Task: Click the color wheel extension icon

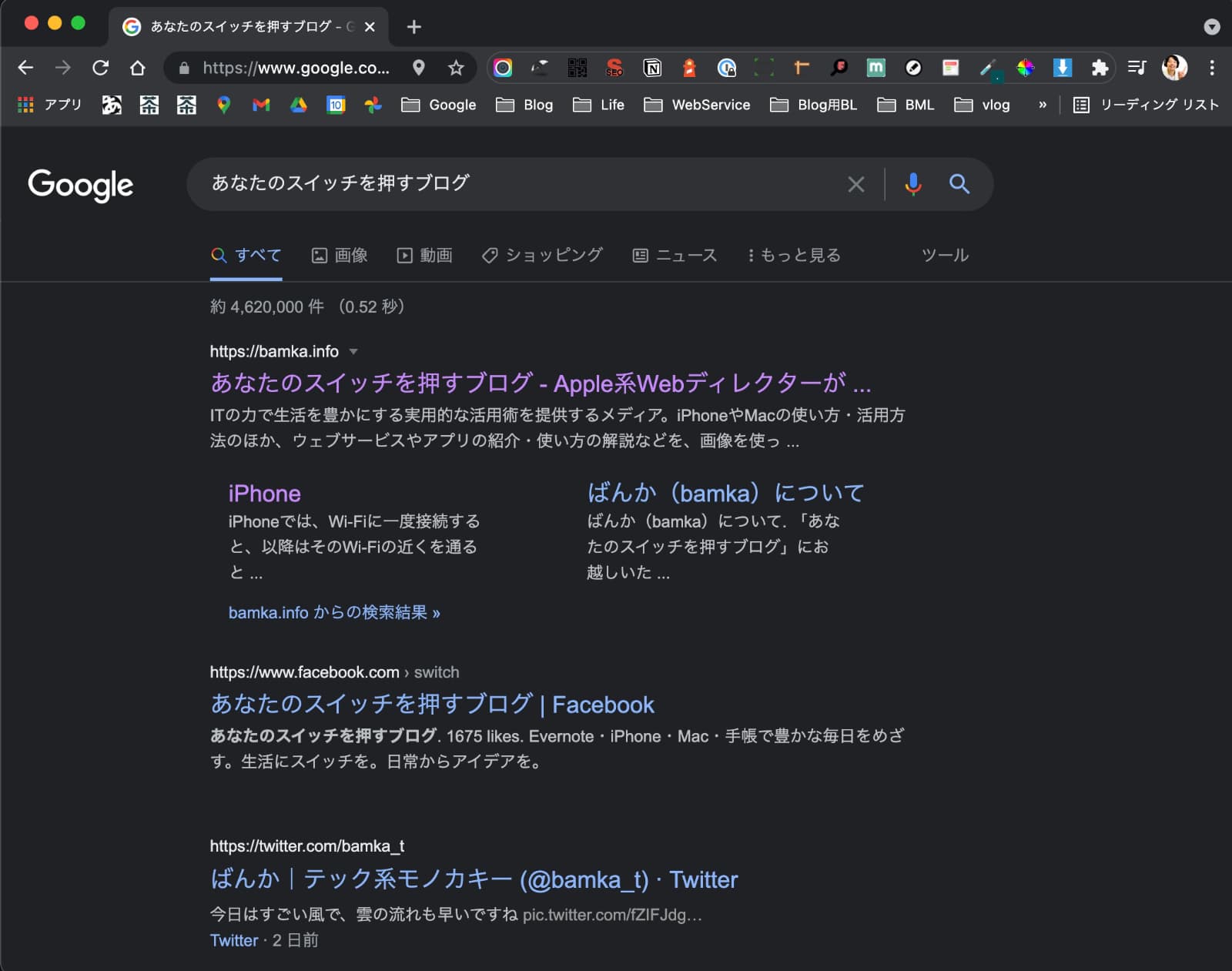Action: coord(1026,68)
